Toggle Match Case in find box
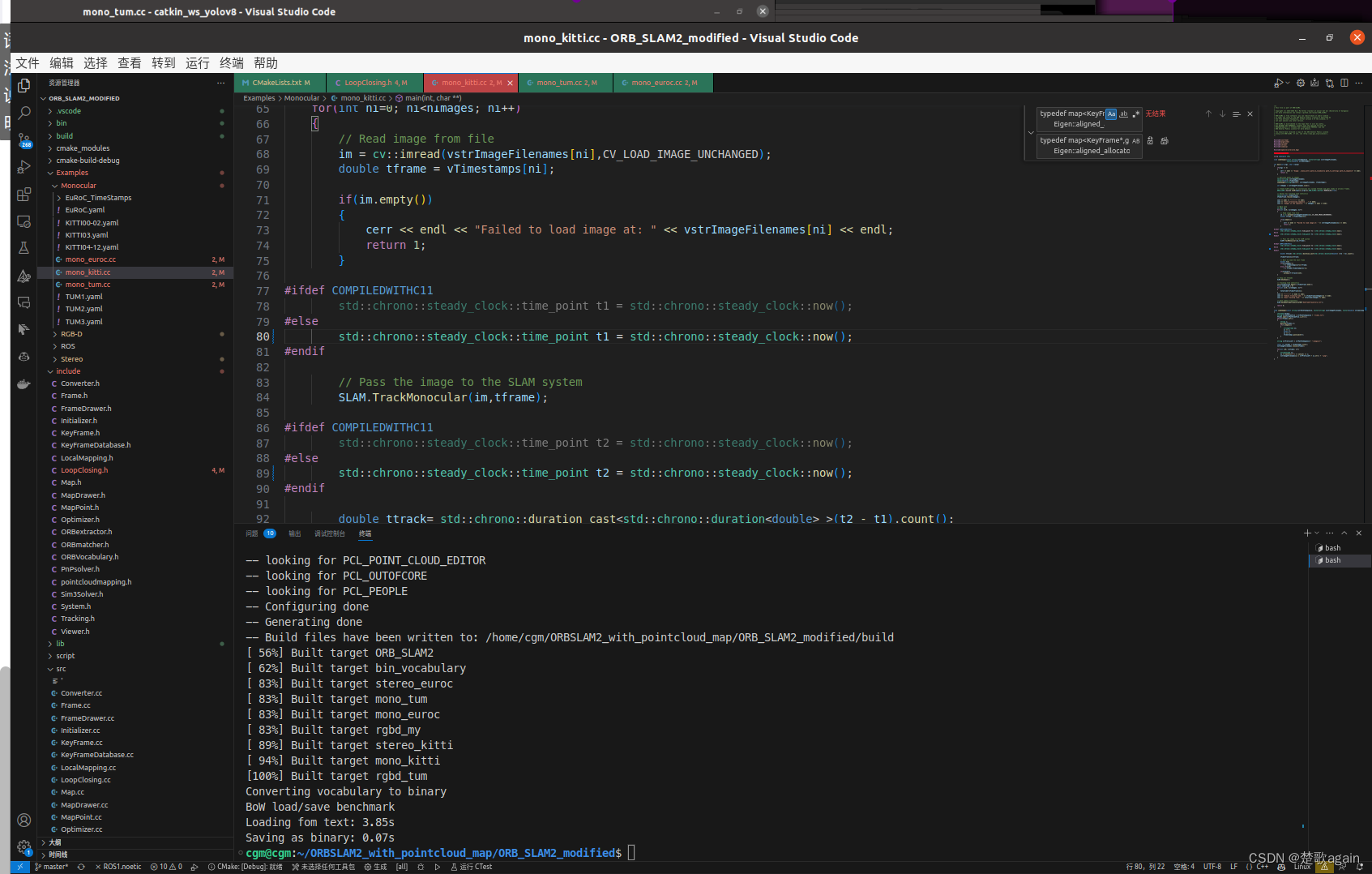The height and width of the screenshot is (874, 1372). [1111, 114]
